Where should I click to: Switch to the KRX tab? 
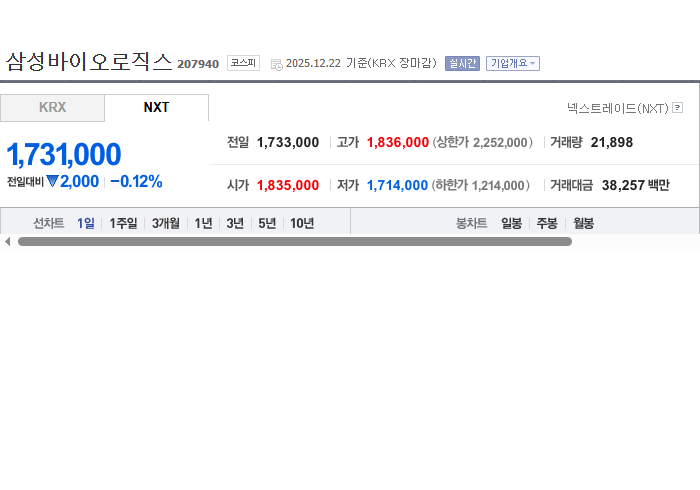(x=52, y=108)
